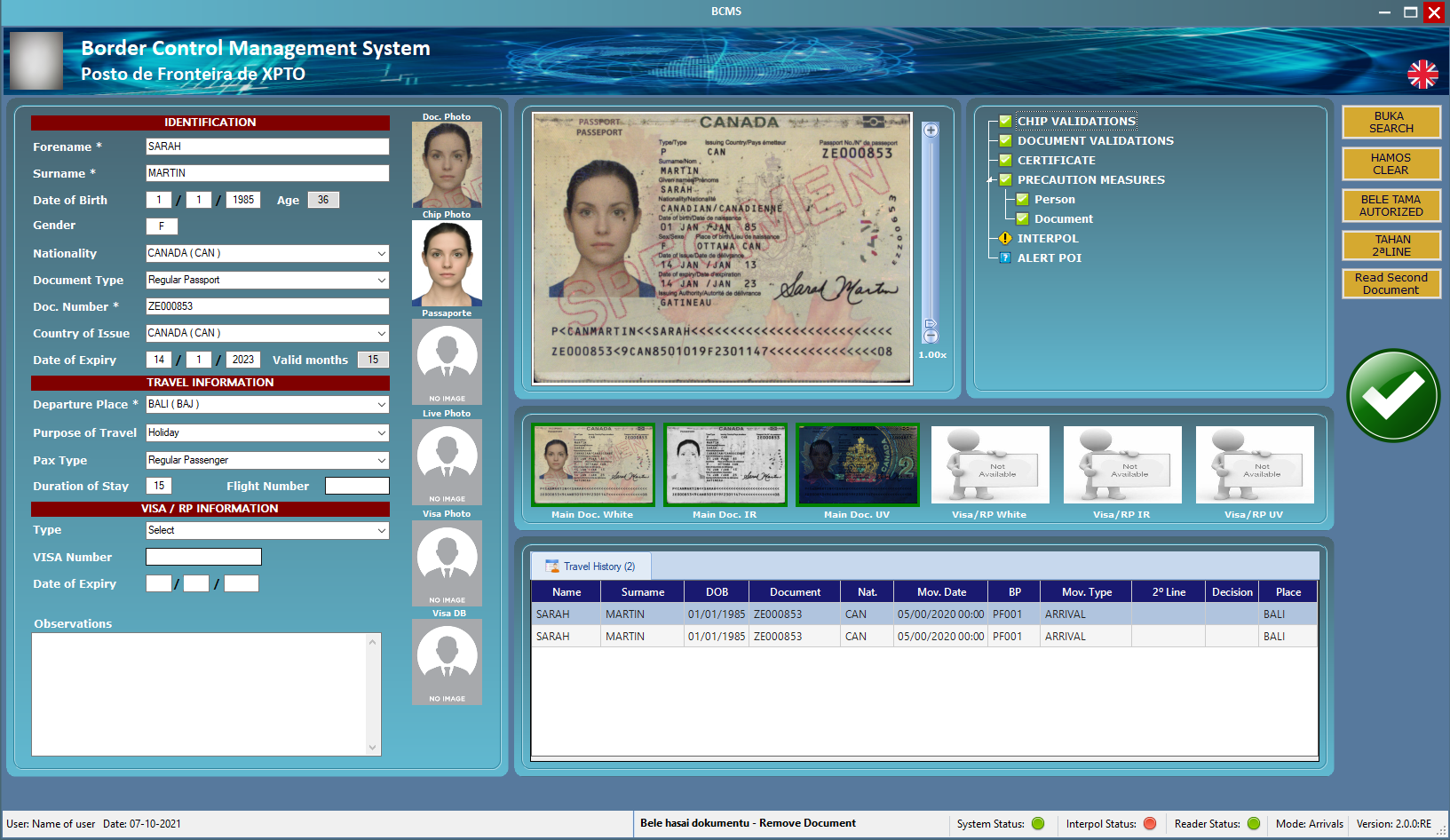Toggle the PRECAUTION MEASURES checkbox
Viewport: 1450px width, 840px height.
[1005, 179]
